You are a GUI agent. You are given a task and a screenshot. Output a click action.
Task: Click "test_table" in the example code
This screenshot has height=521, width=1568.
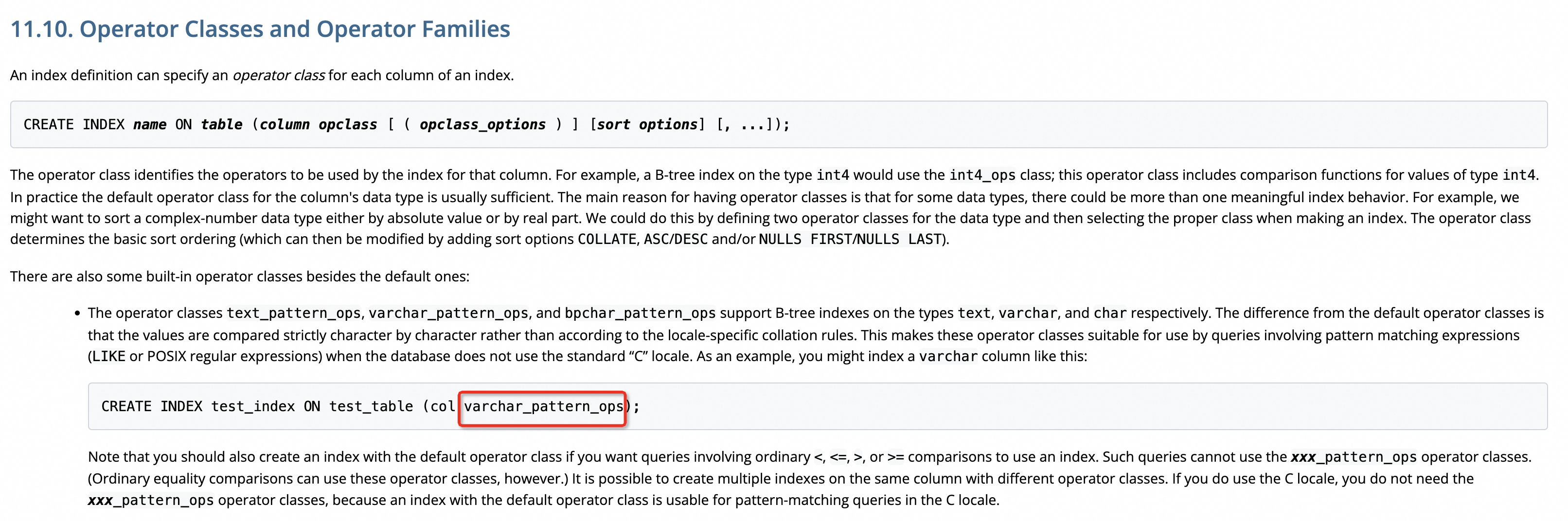[371, 407]
